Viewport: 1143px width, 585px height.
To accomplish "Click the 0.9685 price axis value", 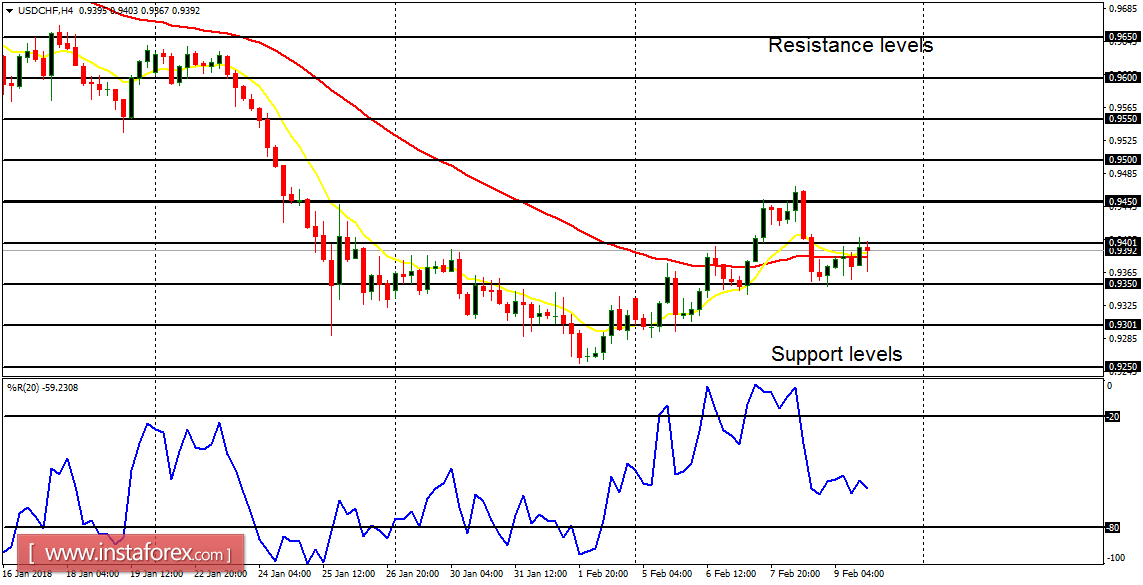I will 1122,9.
